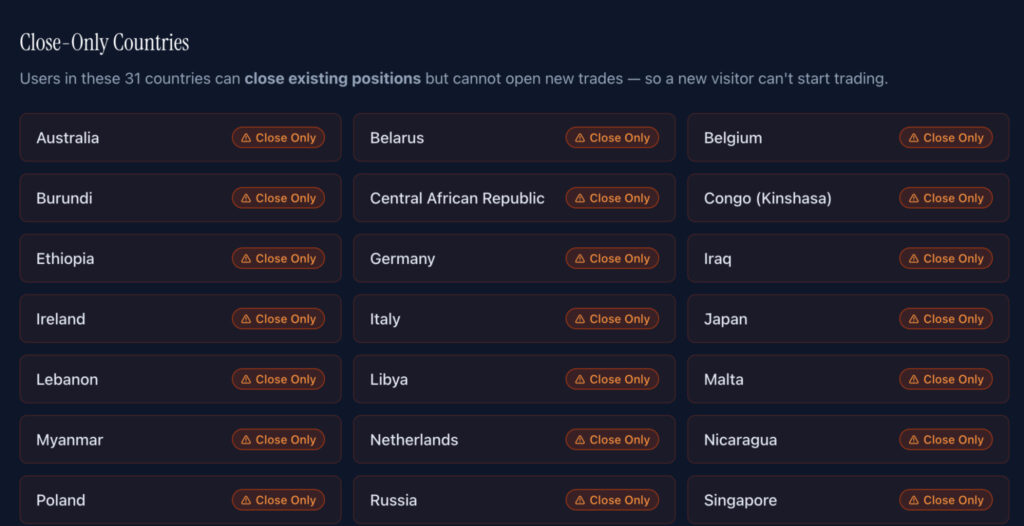This screenshot has width=1024, height=526.
Task: Select the Nicaragua country card
Action: 848,440
